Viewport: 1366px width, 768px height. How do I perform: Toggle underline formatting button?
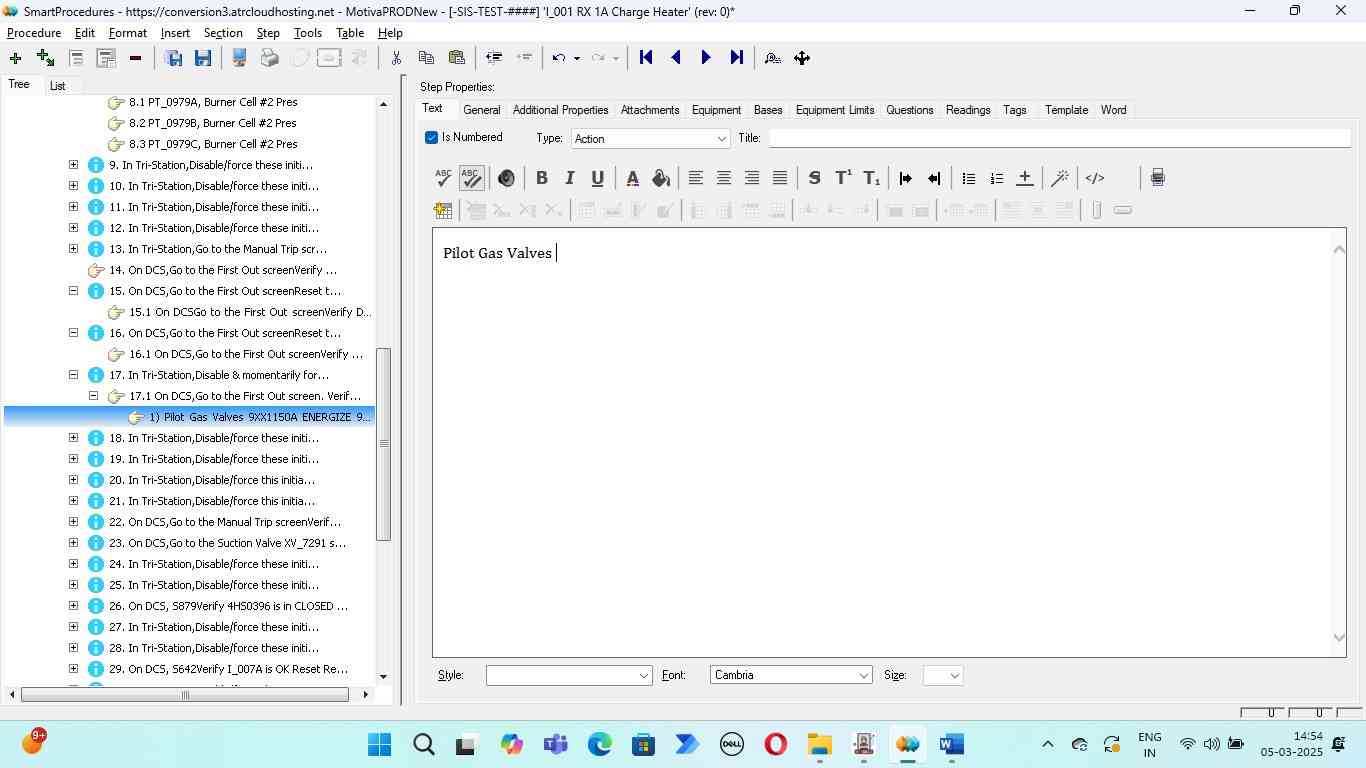(x=597, y=178)
